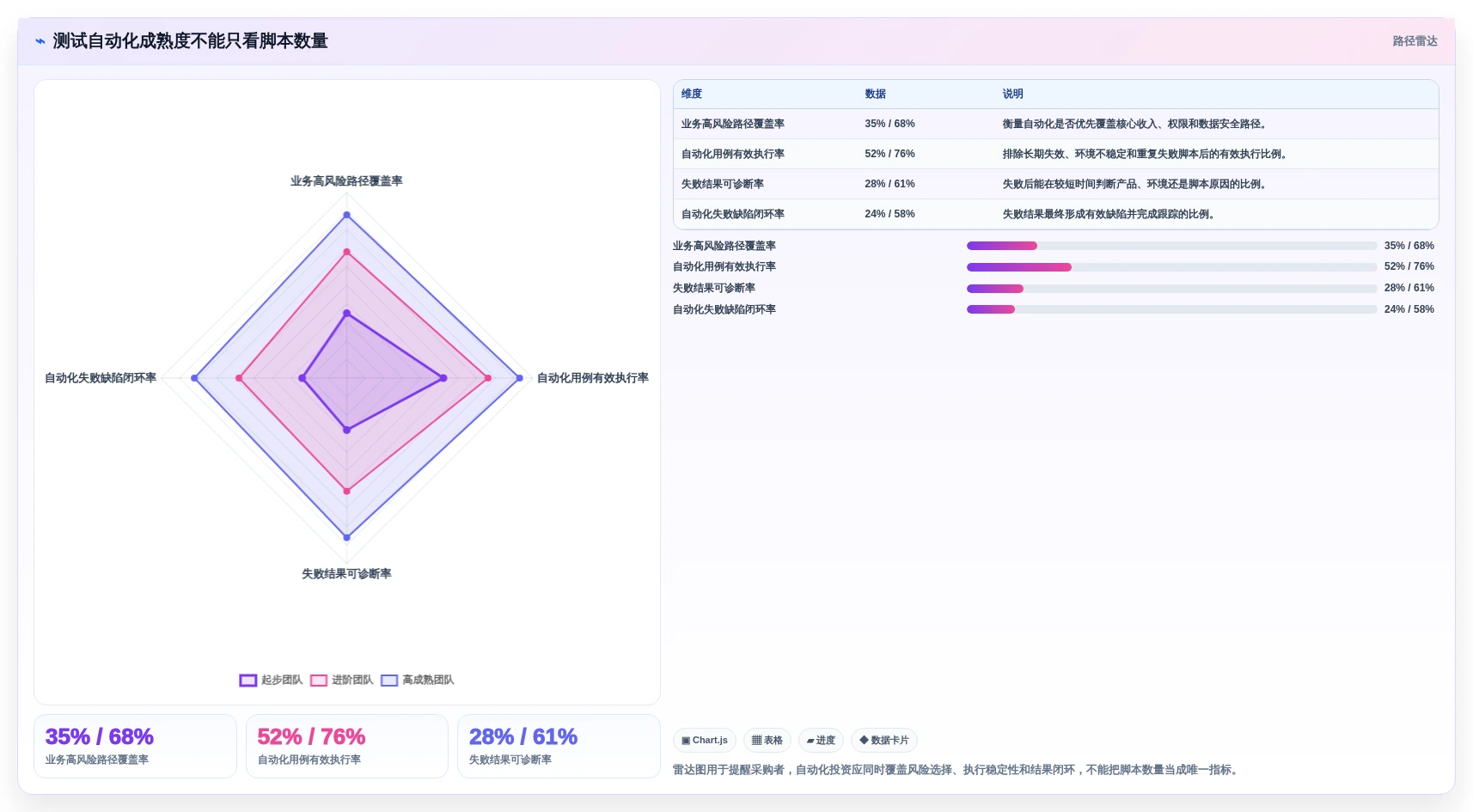Click the 路径雷达 label in header
Image resolution: width=1473 pixels, height=812 pixels.
[1415, 41]
